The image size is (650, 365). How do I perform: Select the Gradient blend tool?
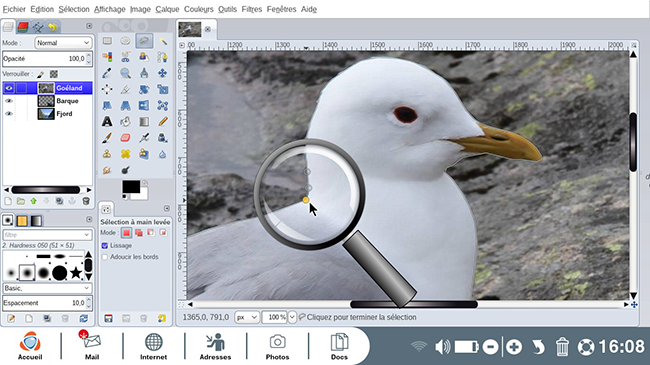144,122
